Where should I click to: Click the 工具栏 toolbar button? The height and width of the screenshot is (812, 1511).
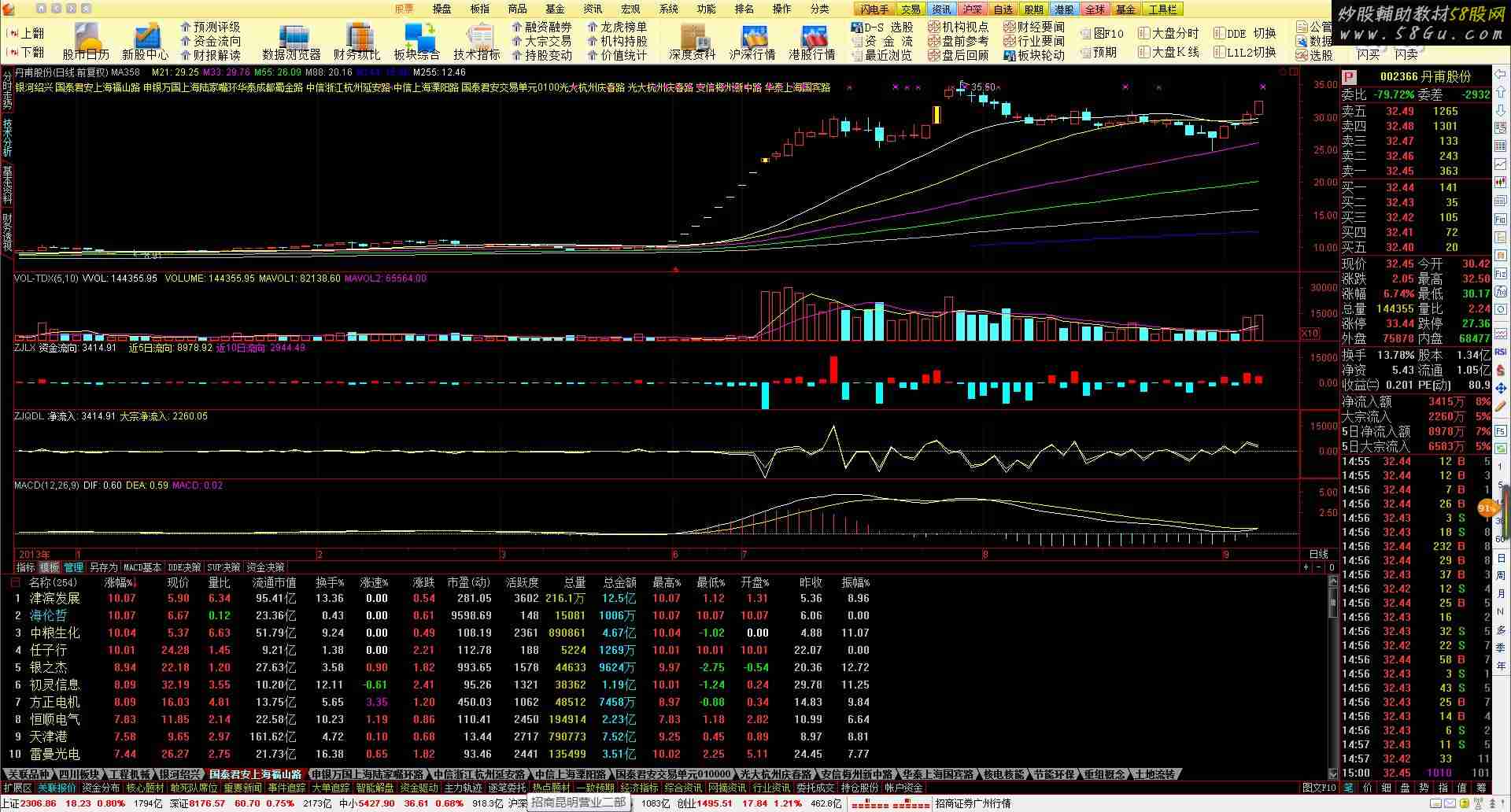[1162, 9]
